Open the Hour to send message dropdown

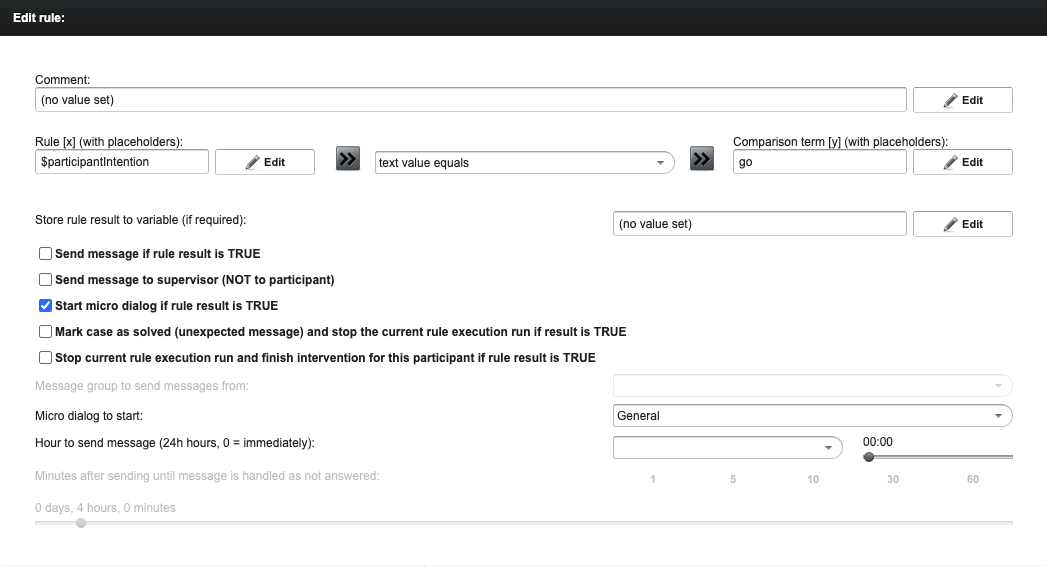coord(727,447)
